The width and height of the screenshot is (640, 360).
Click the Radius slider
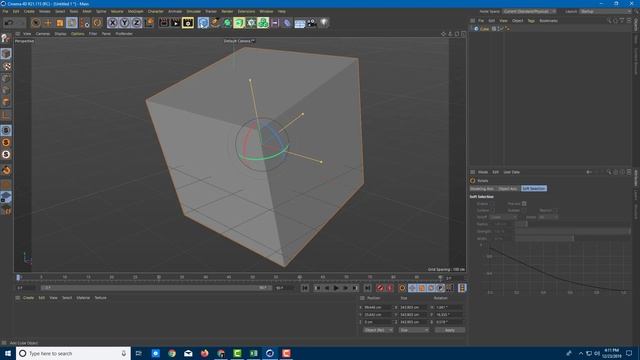tap(521, 224)
